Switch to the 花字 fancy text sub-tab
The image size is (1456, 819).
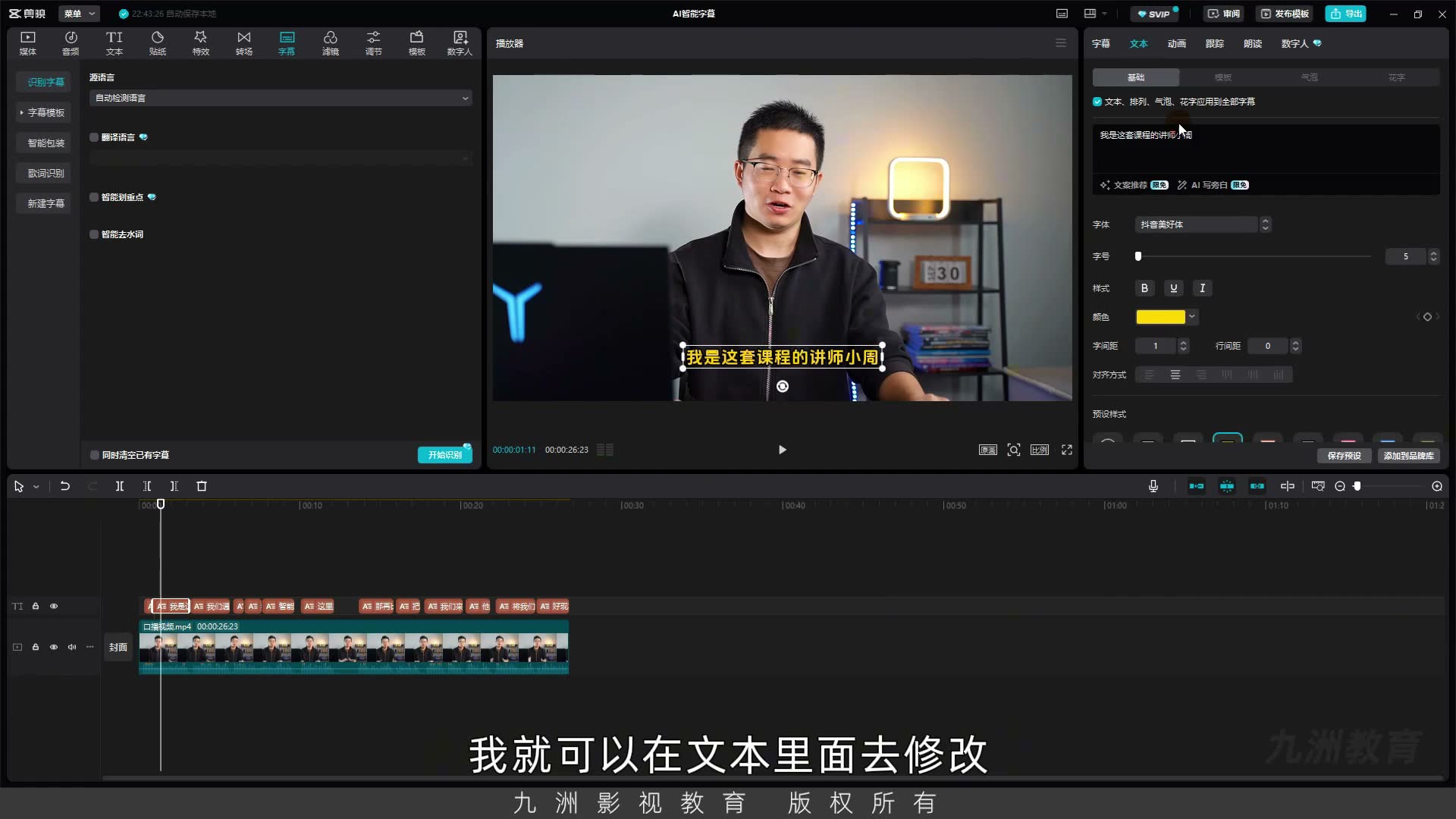tap(1396, 77)
